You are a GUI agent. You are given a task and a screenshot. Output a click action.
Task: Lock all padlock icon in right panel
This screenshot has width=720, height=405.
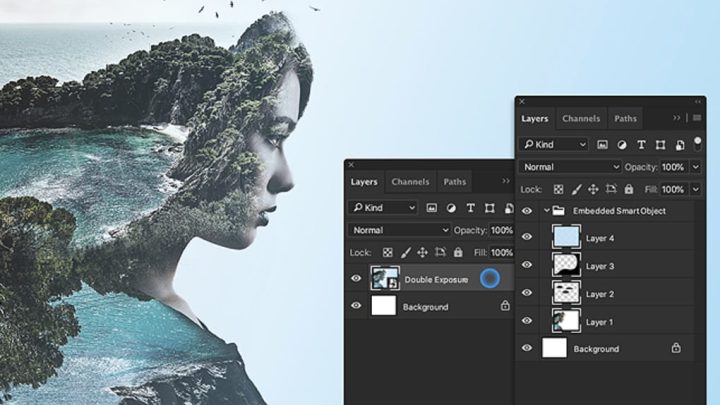tap(629, 189)
